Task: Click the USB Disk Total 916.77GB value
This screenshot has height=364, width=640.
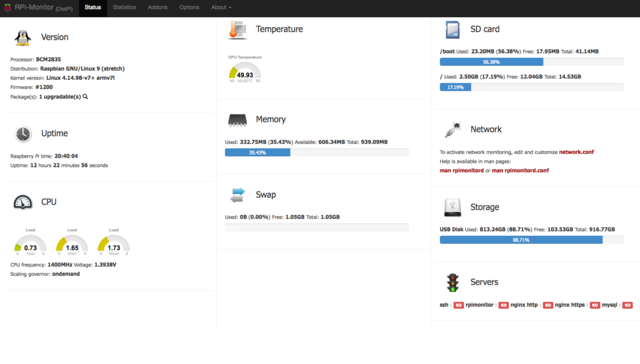Action: click(x=602, y=229)
